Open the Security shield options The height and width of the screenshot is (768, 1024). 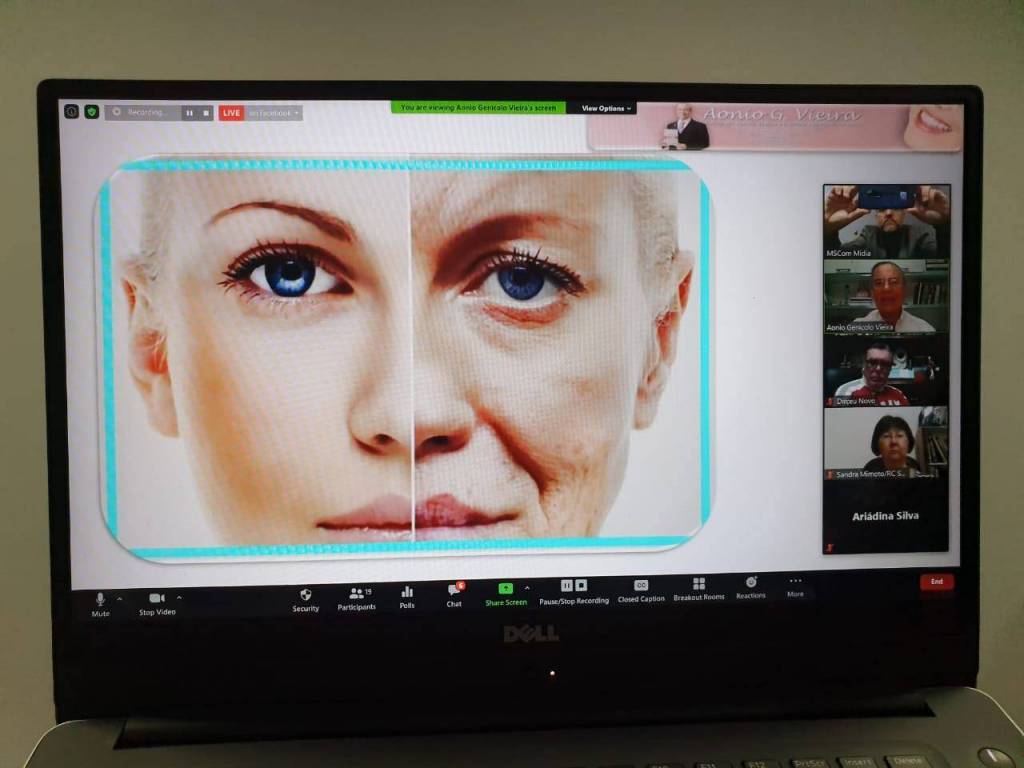click(306, 596)
